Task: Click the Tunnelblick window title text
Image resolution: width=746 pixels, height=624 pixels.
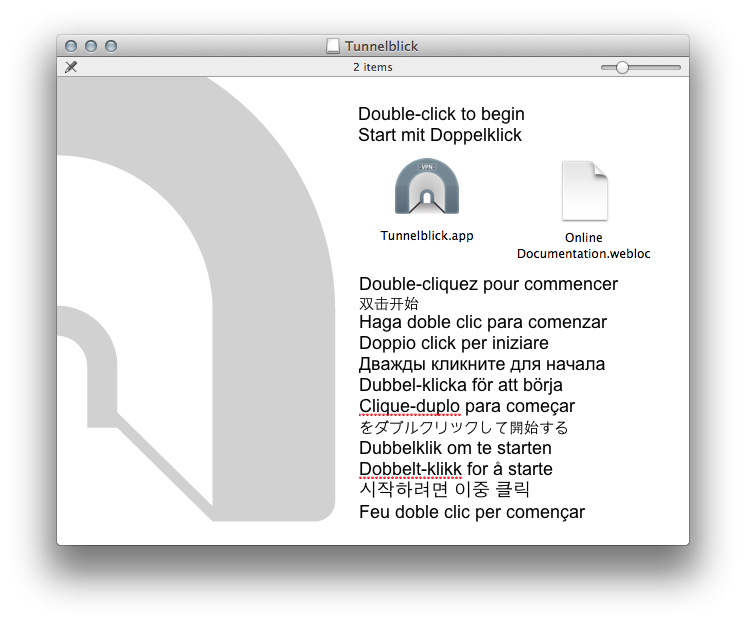Action: (382, 46)
